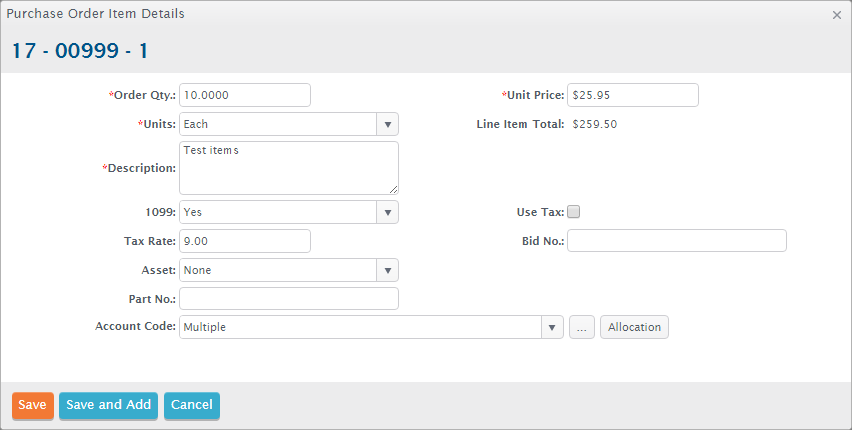The height and width of the screenshot is (430, 852).
Task: Click inside the Description text area
Action: pyautogui.click(x=288, y=167)
